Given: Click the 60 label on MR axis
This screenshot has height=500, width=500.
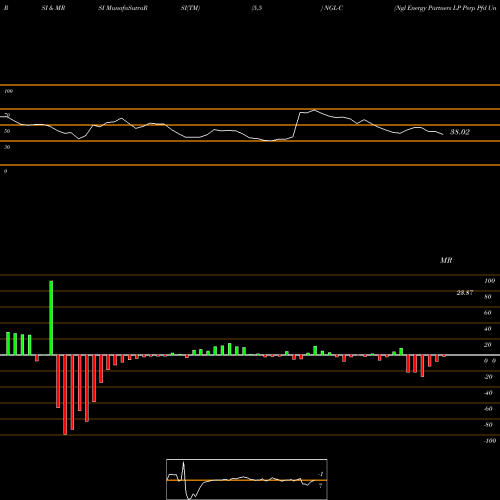Looking at the screenshot, I should 488,313.
